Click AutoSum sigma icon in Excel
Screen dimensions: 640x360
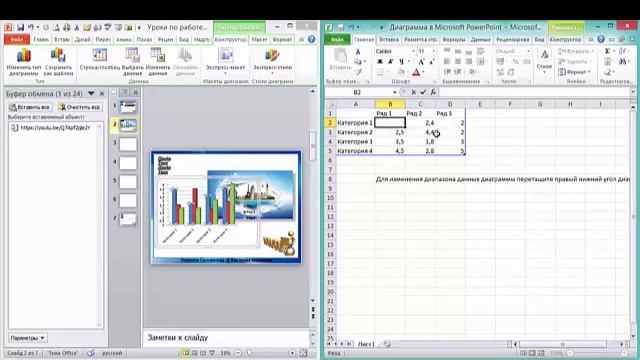point(607,51)
